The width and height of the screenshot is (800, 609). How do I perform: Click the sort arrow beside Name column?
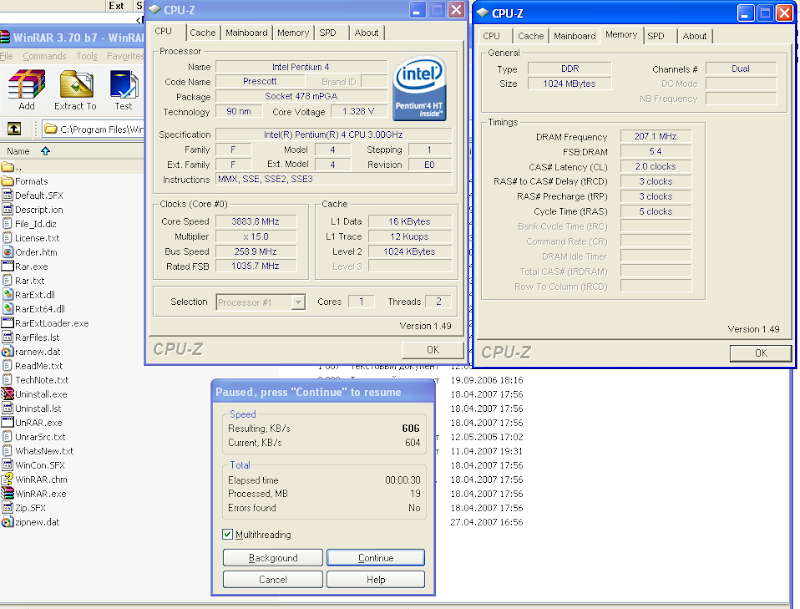pos(45,151)
